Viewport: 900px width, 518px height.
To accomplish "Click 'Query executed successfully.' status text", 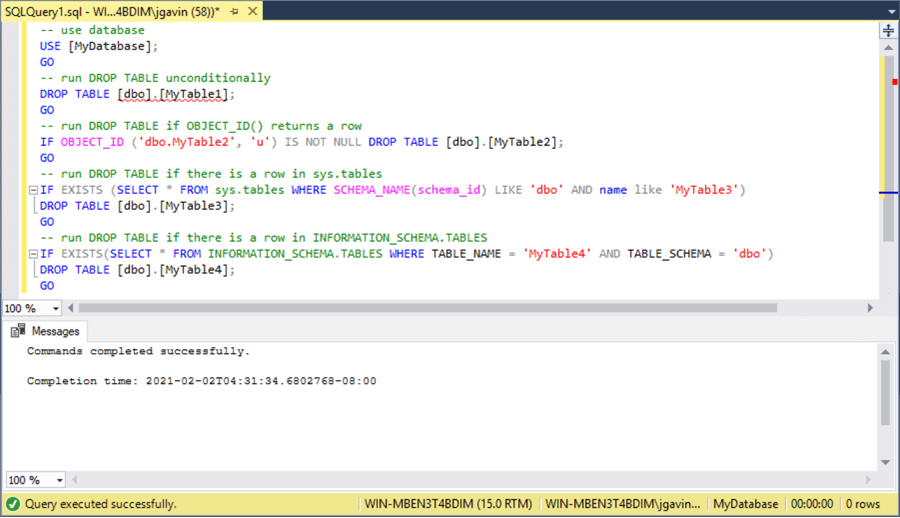I will [x=100, y=504].
